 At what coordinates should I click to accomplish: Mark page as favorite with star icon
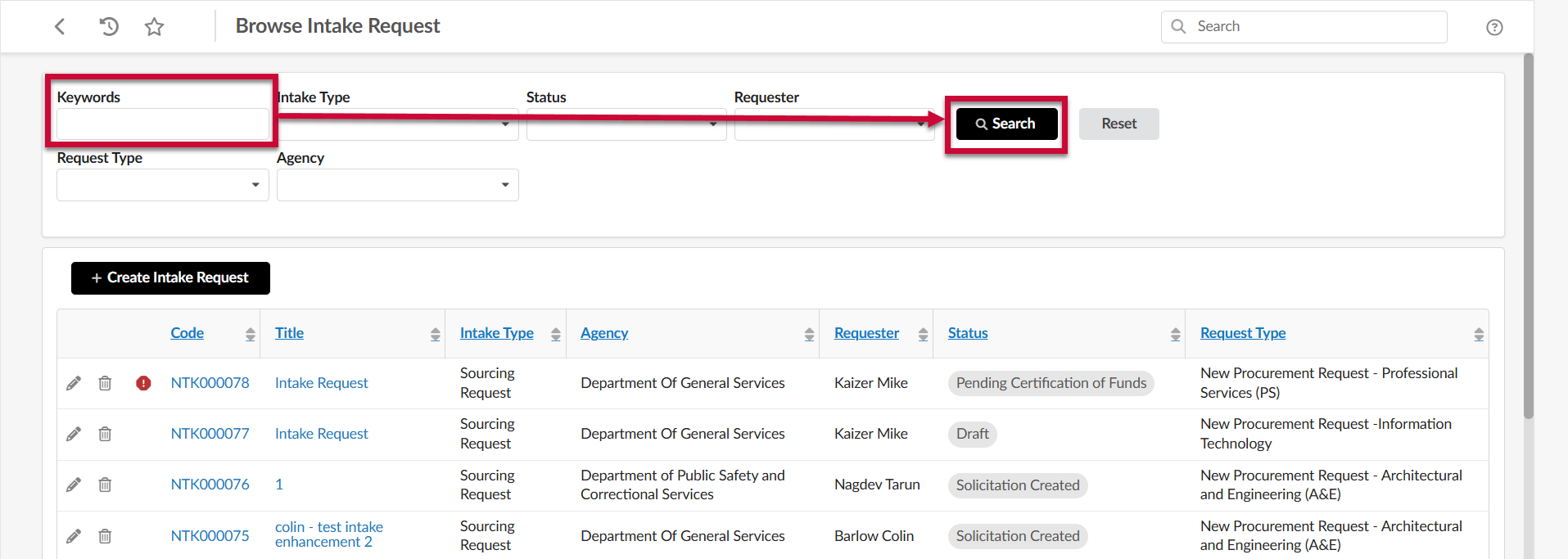[x=154, y=27]
